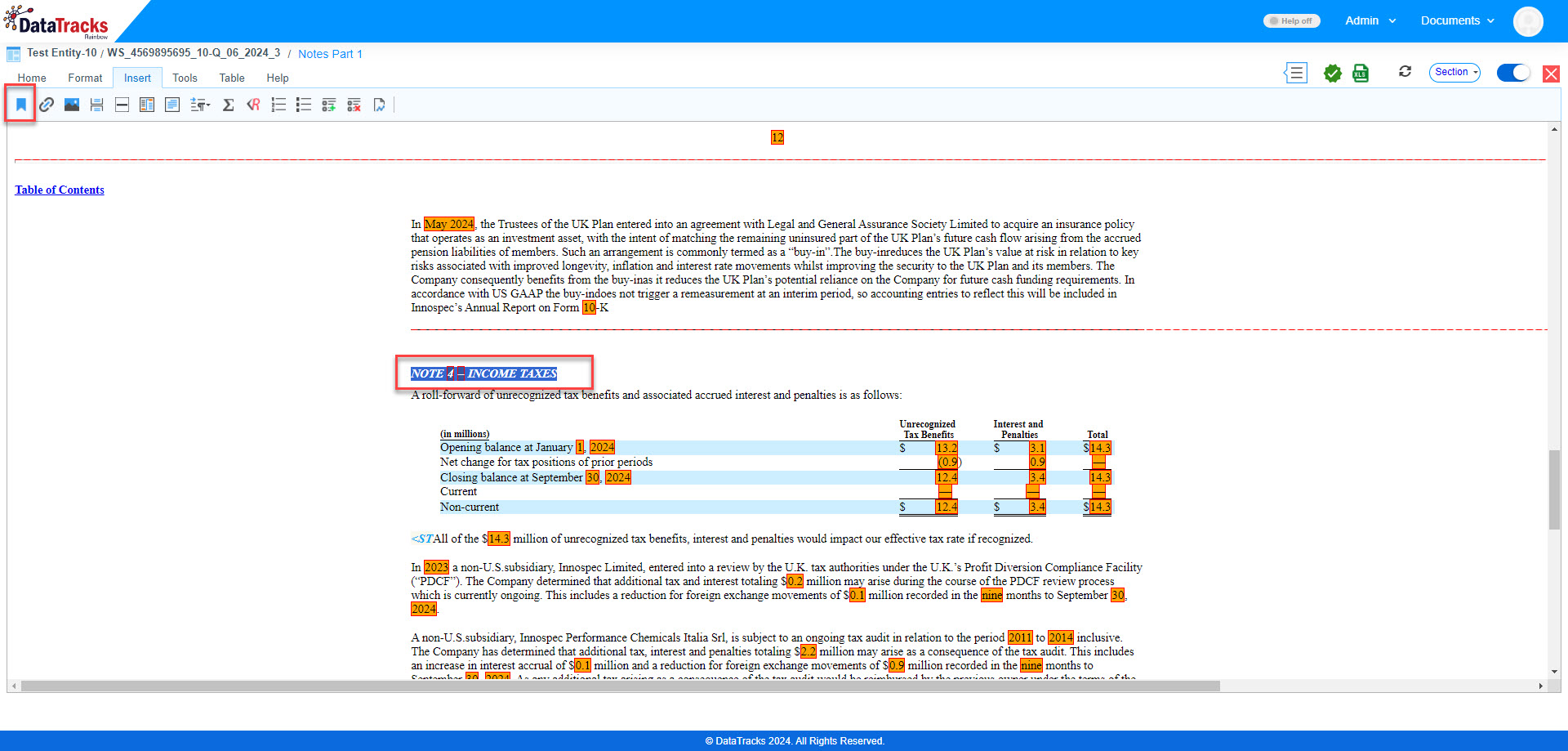Click the user avatar in the header
The width and height of the screenshot is (1568, 751).
point(1528,21)
